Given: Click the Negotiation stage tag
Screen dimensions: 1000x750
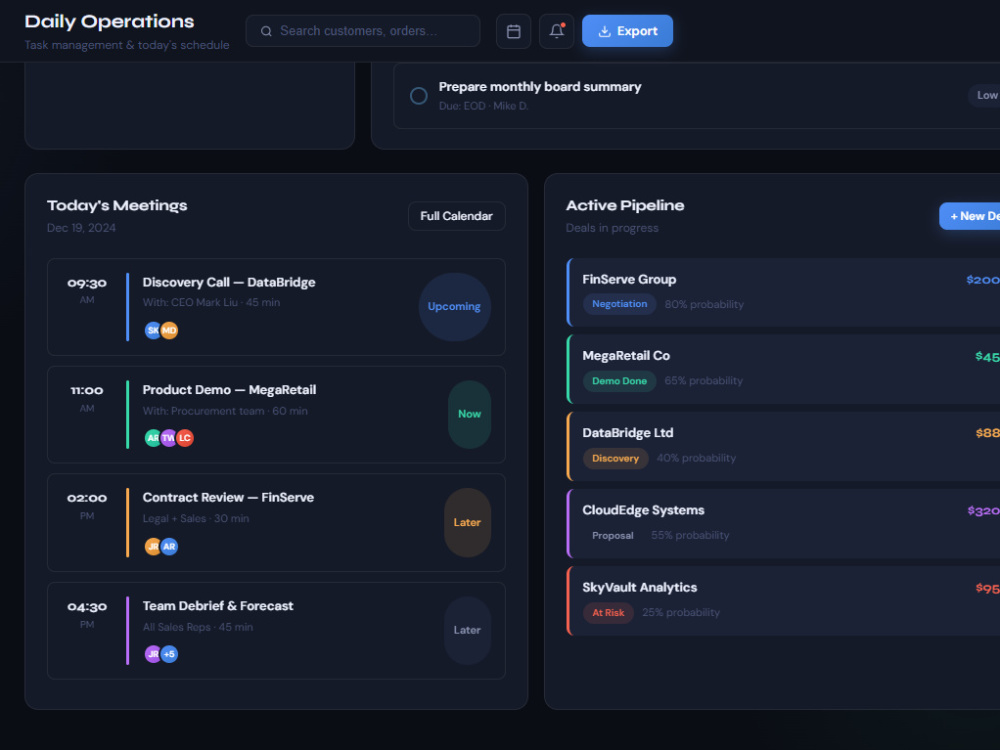Looking at the screenshot, I should click(619, 304).
